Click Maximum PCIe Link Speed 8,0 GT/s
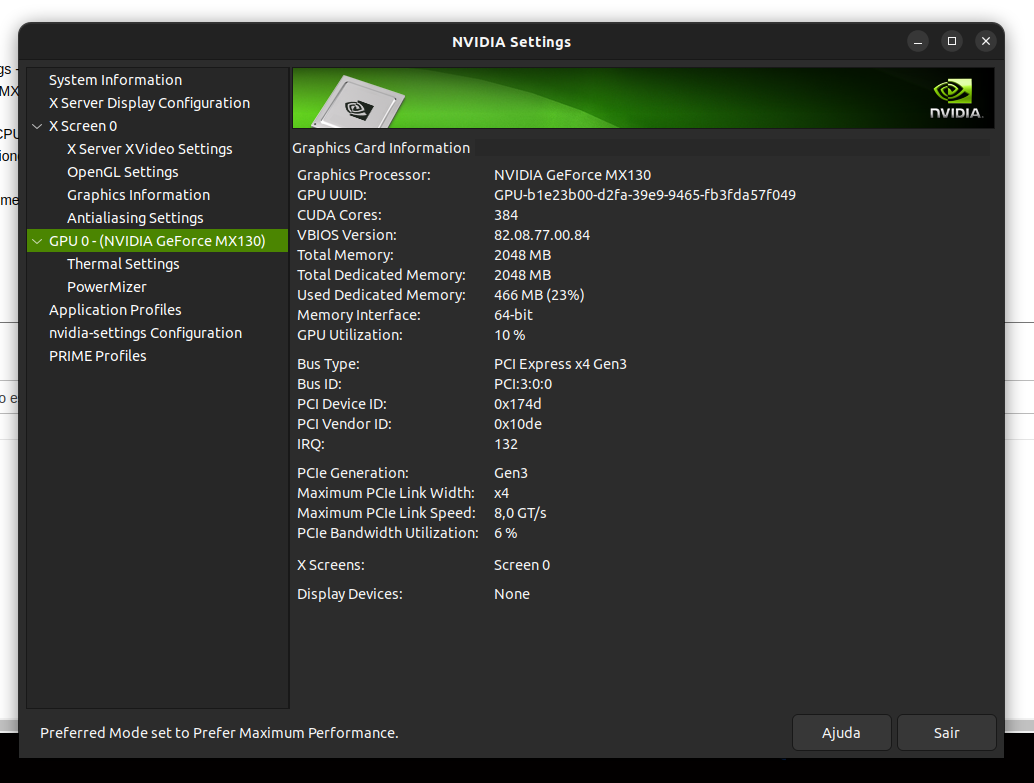Image resolution: width=1034 pixels, height=783 pixels. (520, 513)
